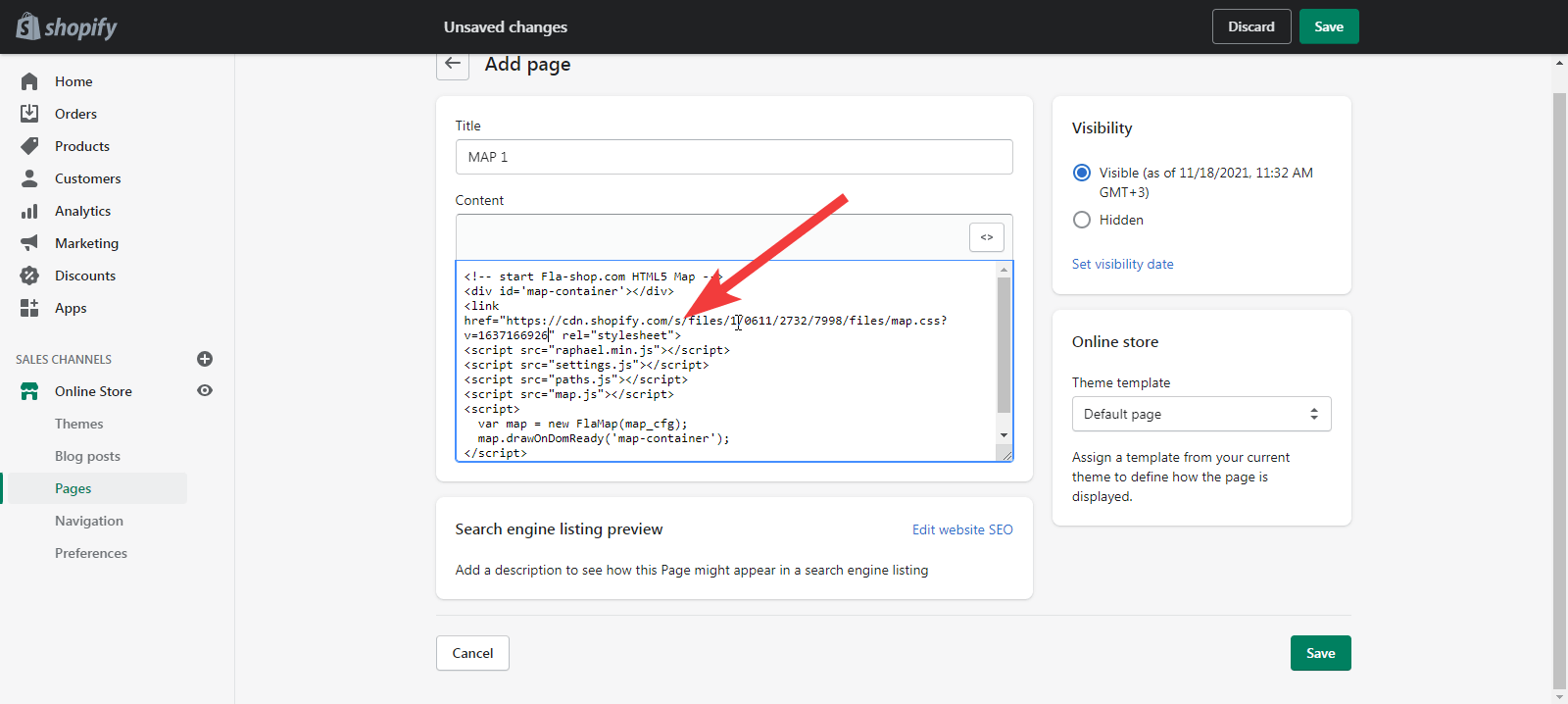Open Themes in the sidebar
The height and width of the screenshot is (704, 1568).
tap(79, 424)
